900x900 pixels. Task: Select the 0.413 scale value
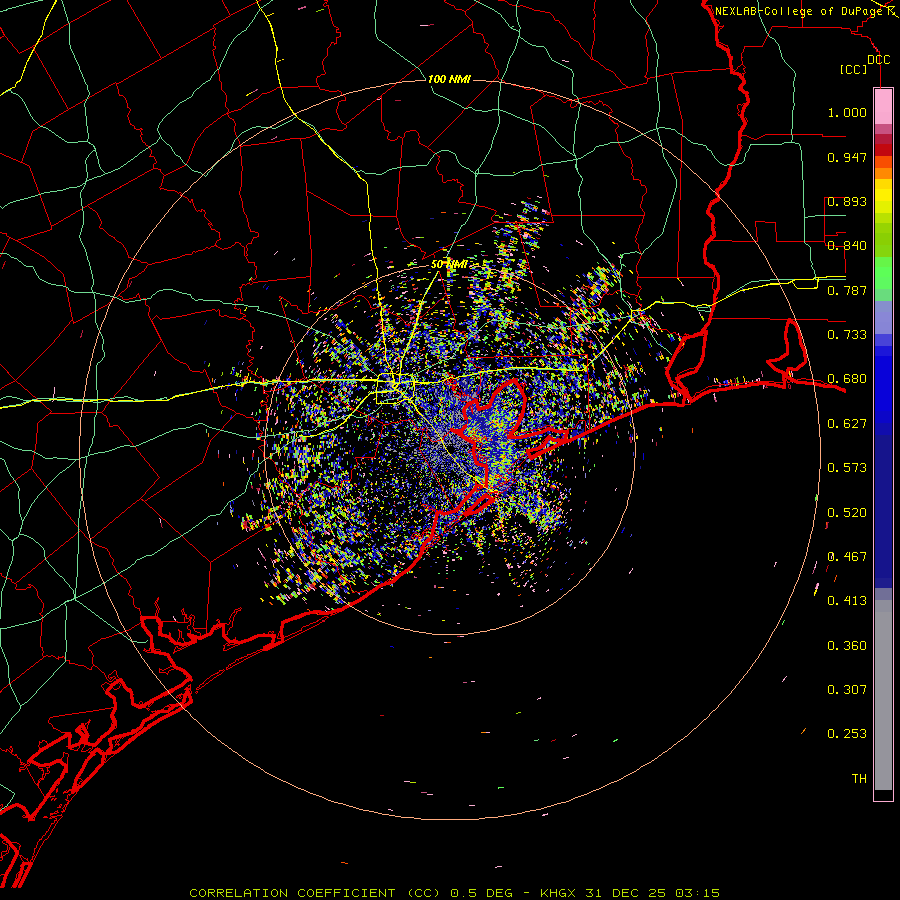847,601
